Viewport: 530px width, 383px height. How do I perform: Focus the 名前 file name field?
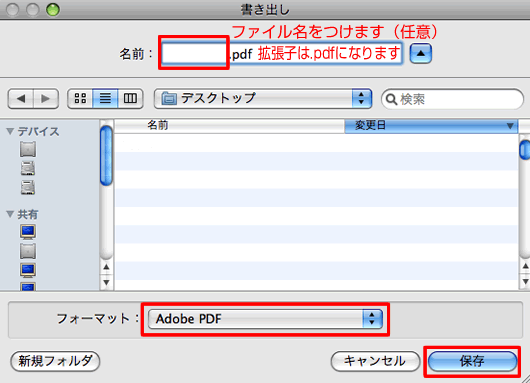click(x=281, y=53)
